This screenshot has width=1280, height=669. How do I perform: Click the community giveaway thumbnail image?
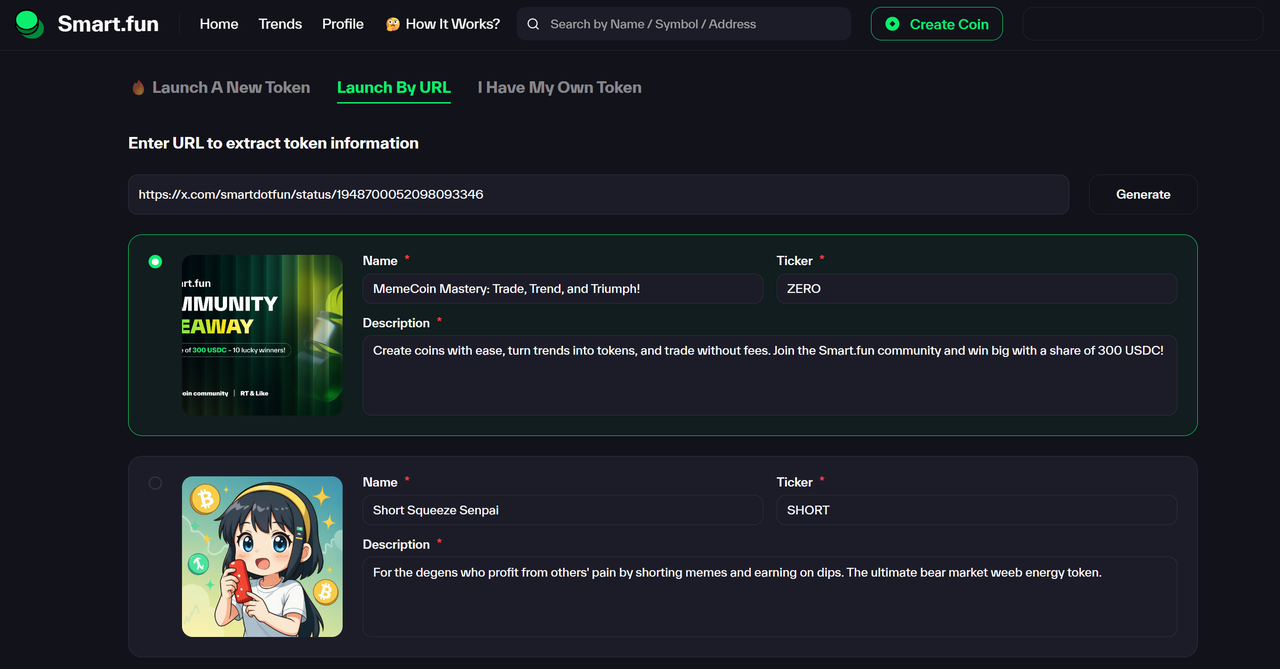tap(262, 335)
